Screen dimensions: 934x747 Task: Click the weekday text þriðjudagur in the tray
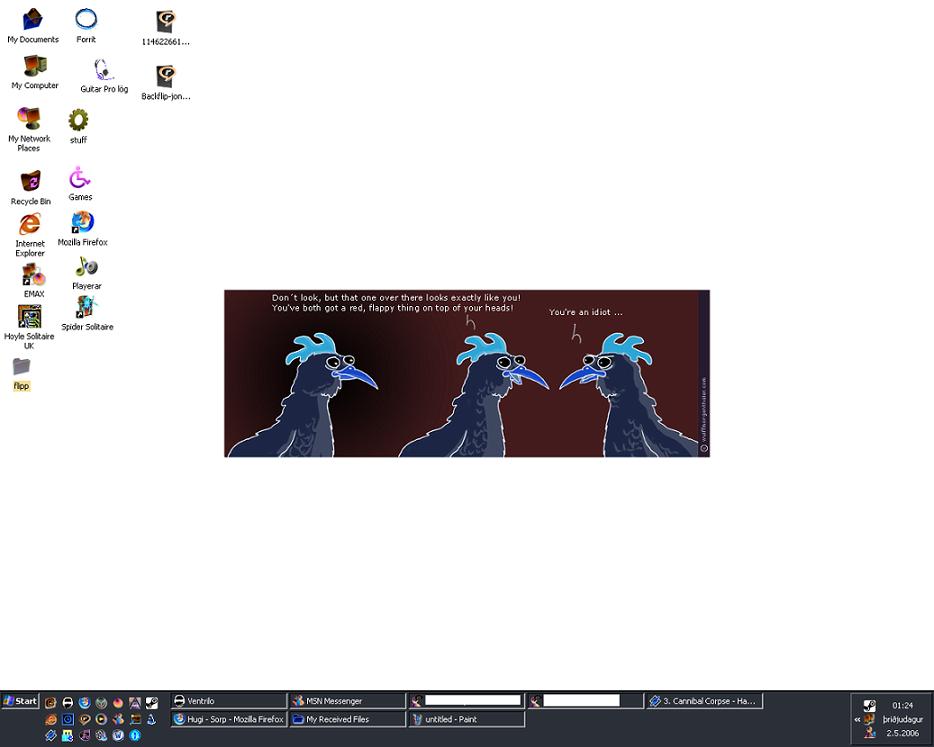click(902, 720)
